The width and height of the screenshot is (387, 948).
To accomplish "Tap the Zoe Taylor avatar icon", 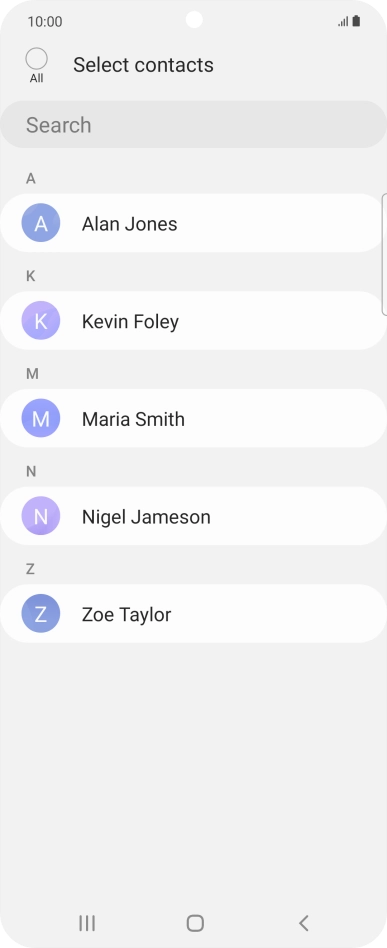I will point(41,614).
